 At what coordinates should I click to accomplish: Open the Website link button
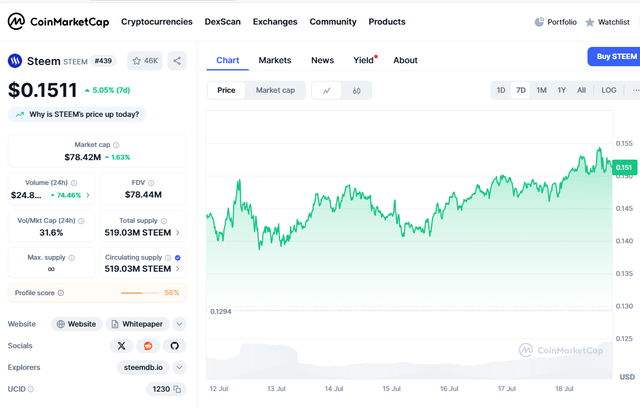(77, 324)
